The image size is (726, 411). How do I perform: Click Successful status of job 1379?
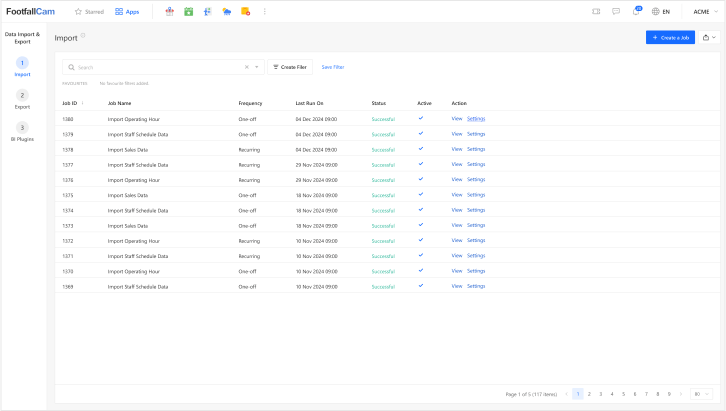(383, 134)
